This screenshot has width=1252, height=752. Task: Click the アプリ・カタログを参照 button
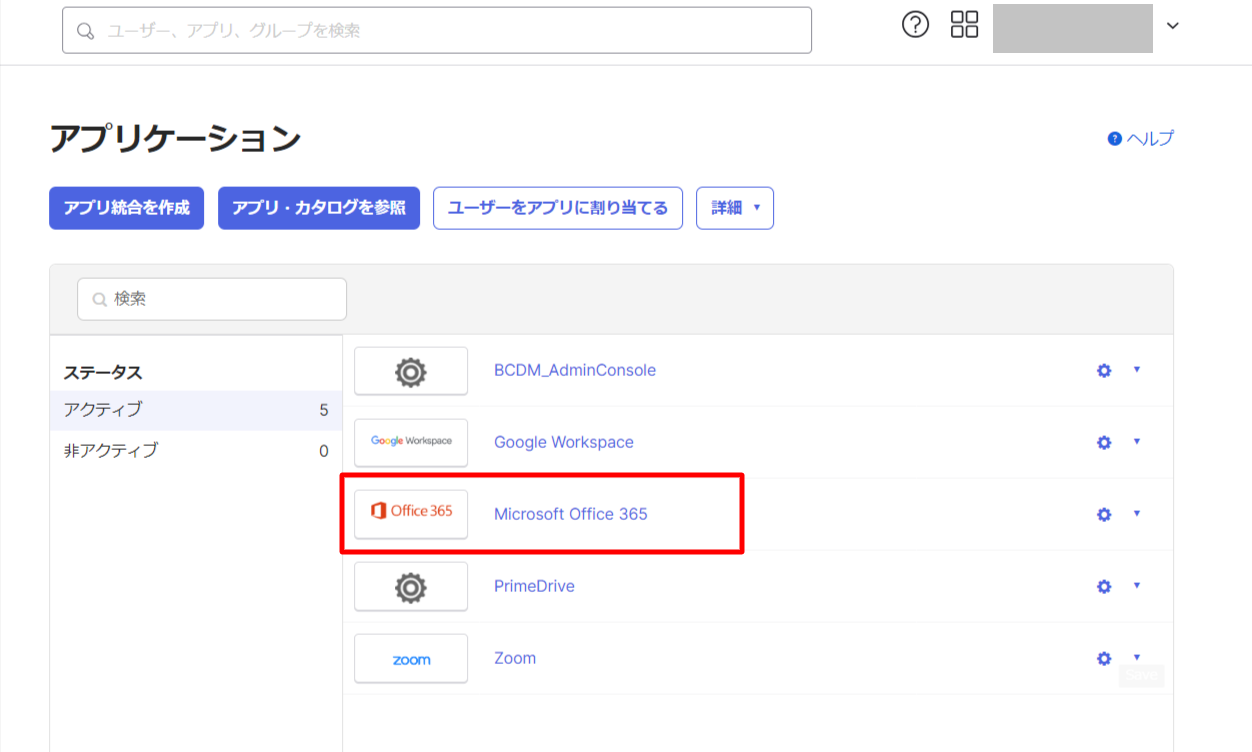point(318,208)
